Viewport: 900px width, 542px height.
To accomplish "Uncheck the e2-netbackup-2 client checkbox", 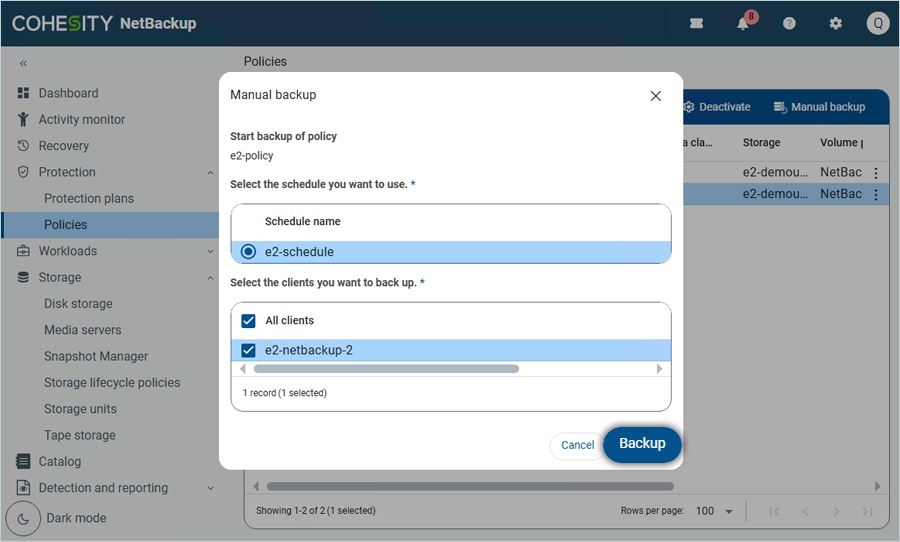I will tap(248, 350).
